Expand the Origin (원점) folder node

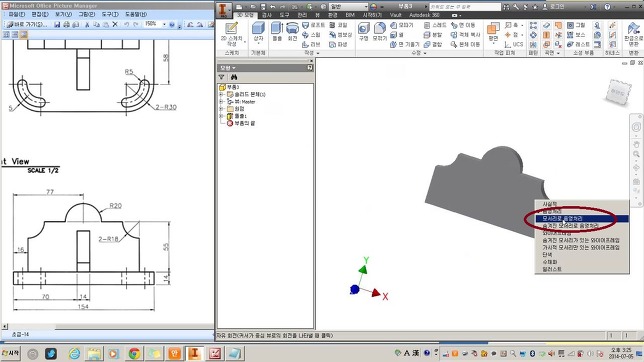point(221,109)
